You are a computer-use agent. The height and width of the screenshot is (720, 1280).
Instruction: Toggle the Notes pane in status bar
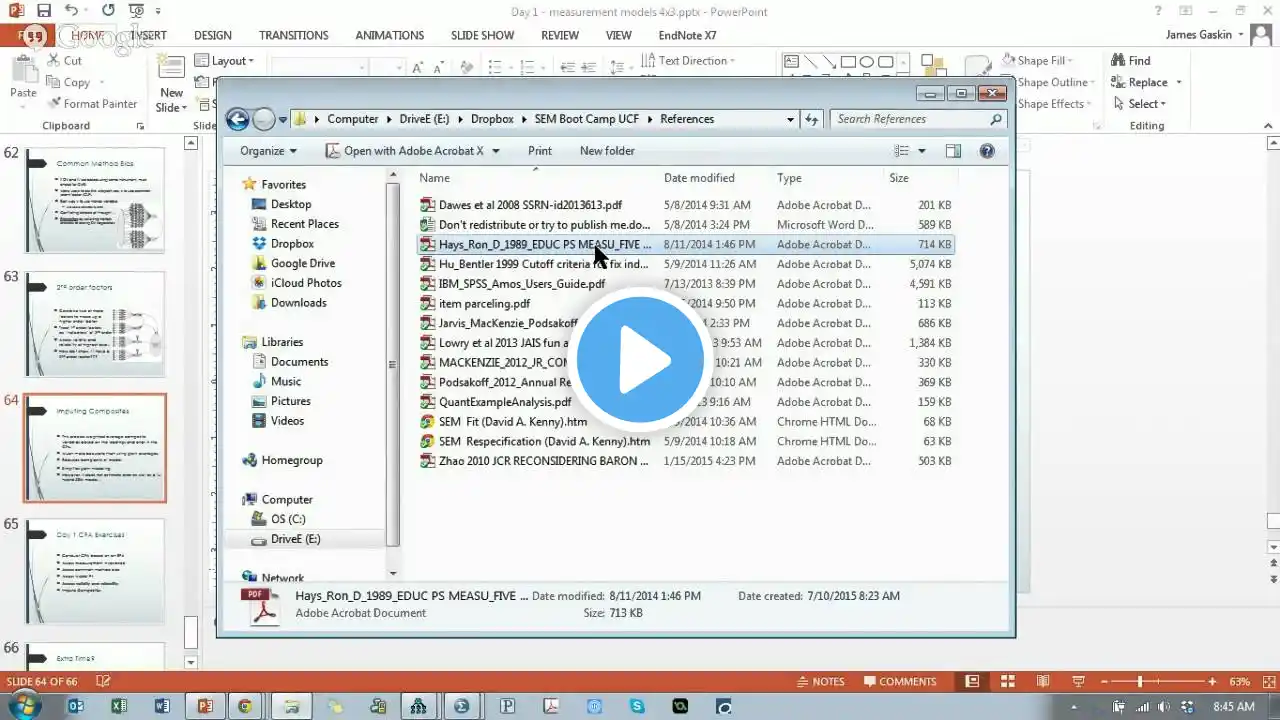tap(820, 682)
